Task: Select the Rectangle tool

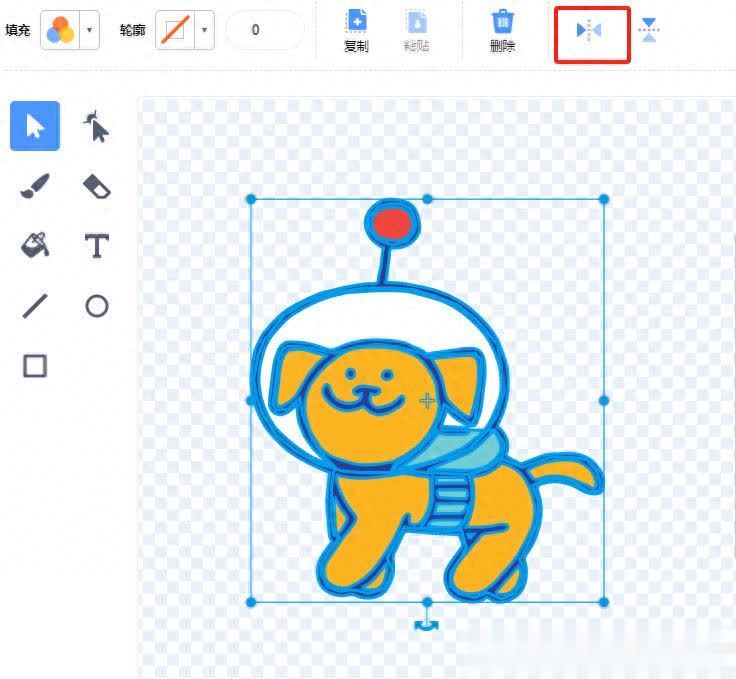Action: 35,366
